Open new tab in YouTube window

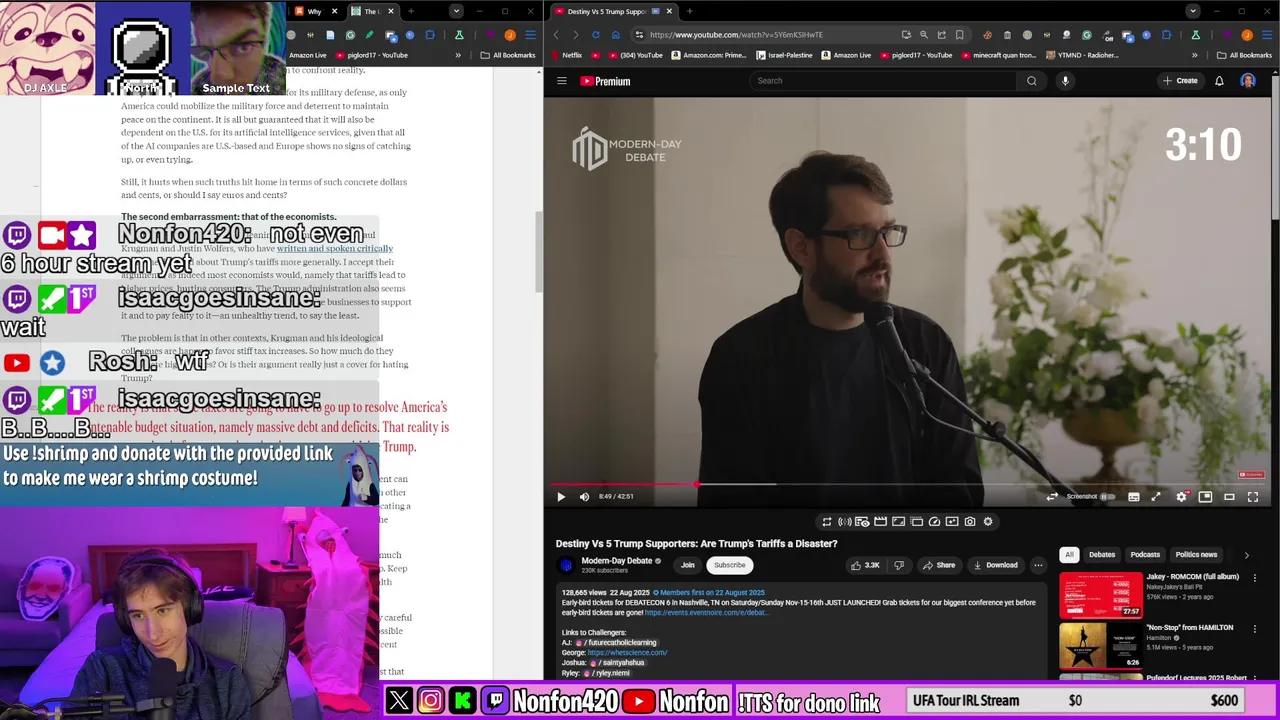point(690,11)
